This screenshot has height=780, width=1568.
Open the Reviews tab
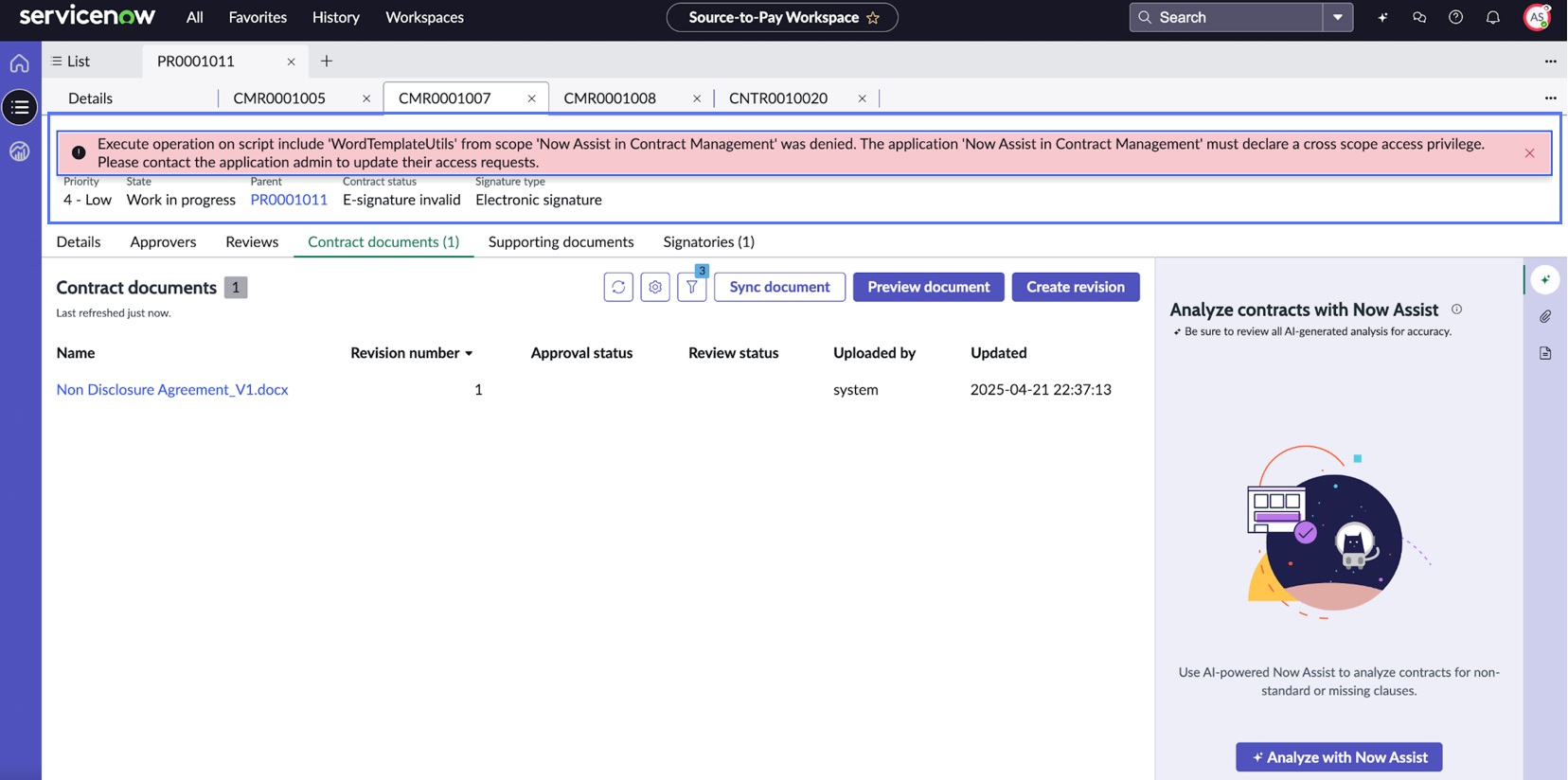252,242
